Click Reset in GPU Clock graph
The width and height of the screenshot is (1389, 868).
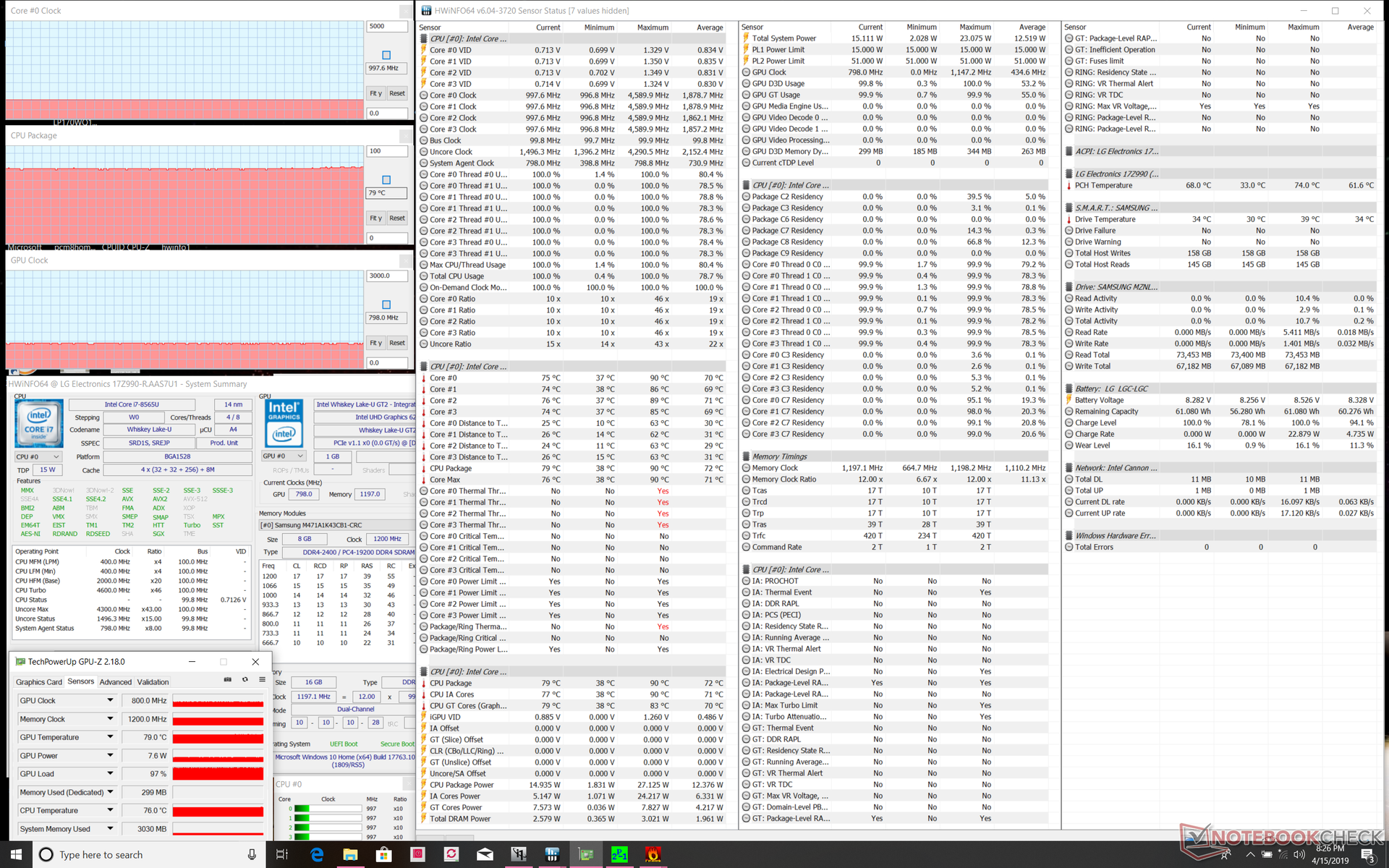(397, 343)
